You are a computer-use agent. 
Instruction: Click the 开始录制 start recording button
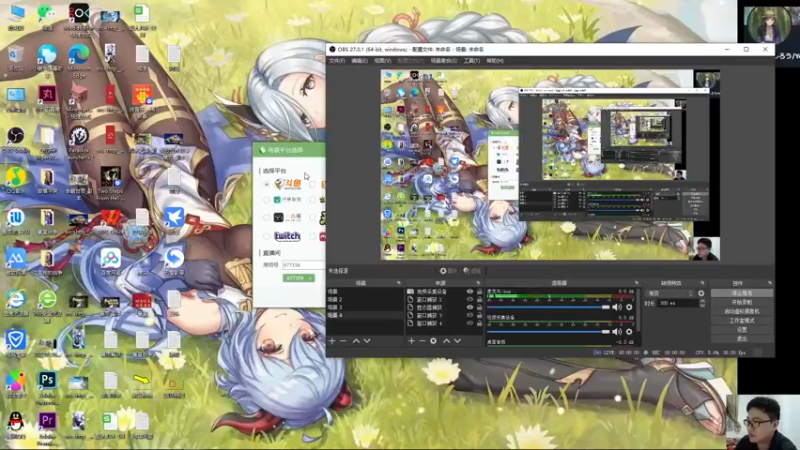tap(741, 302)
